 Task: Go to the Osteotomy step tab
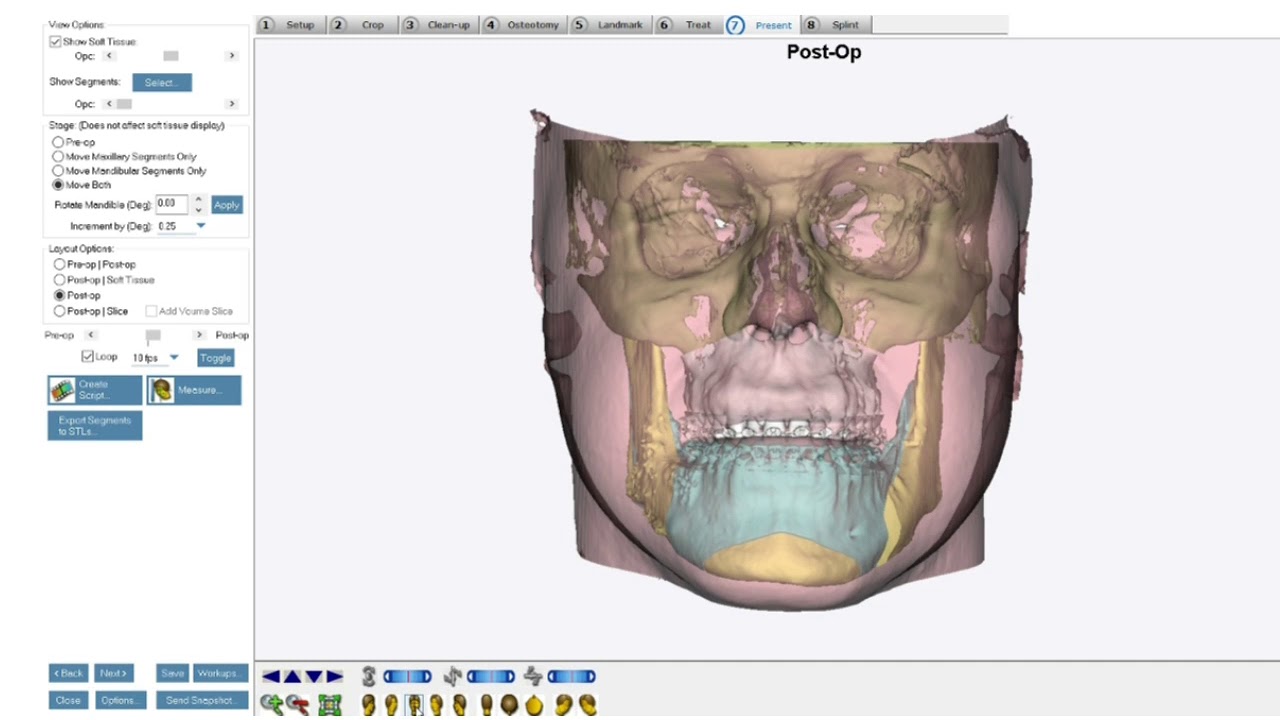click(522, 25)
